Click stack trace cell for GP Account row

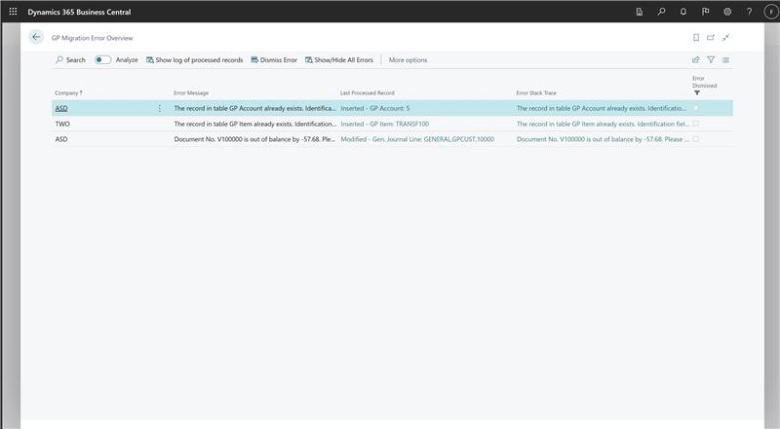[601, 108]
